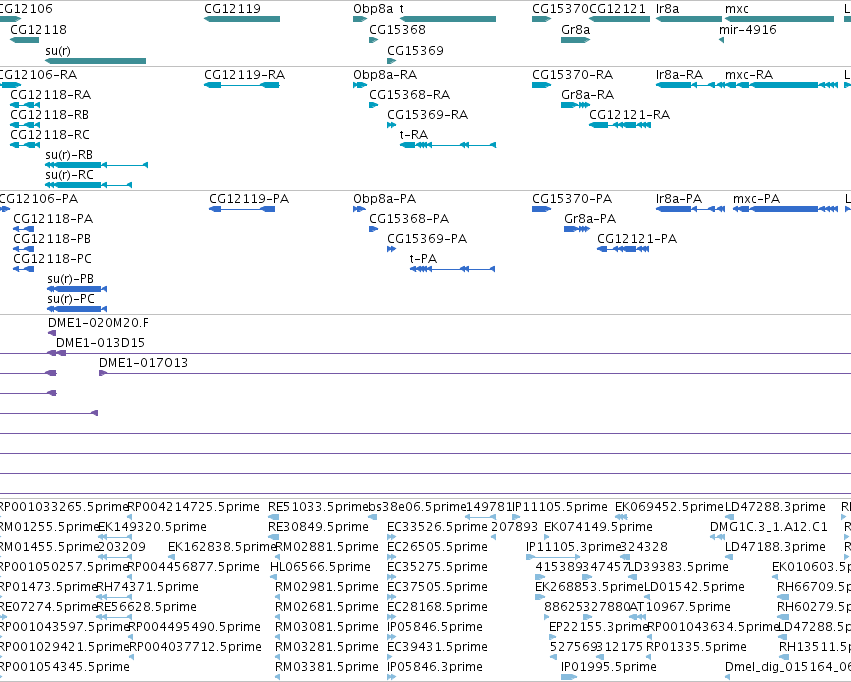Click the mir-4916 gene label

tap(747, 29)
